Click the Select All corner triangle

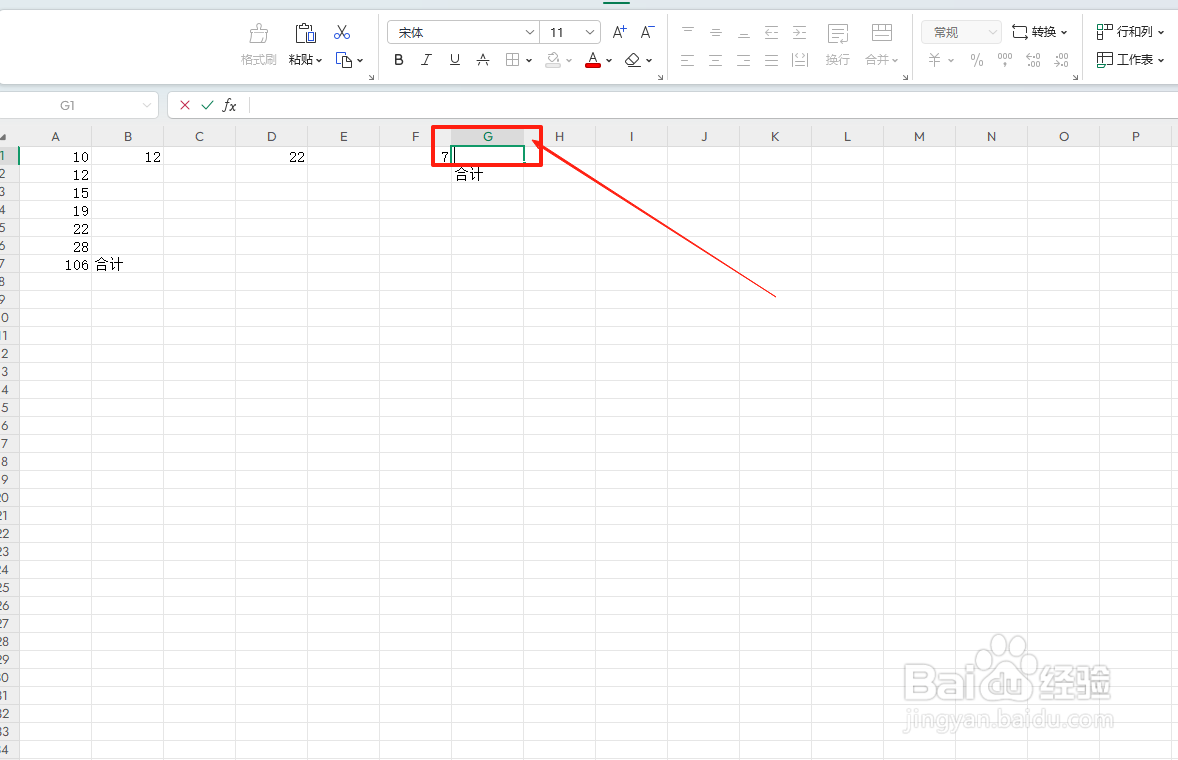[4, 137]
